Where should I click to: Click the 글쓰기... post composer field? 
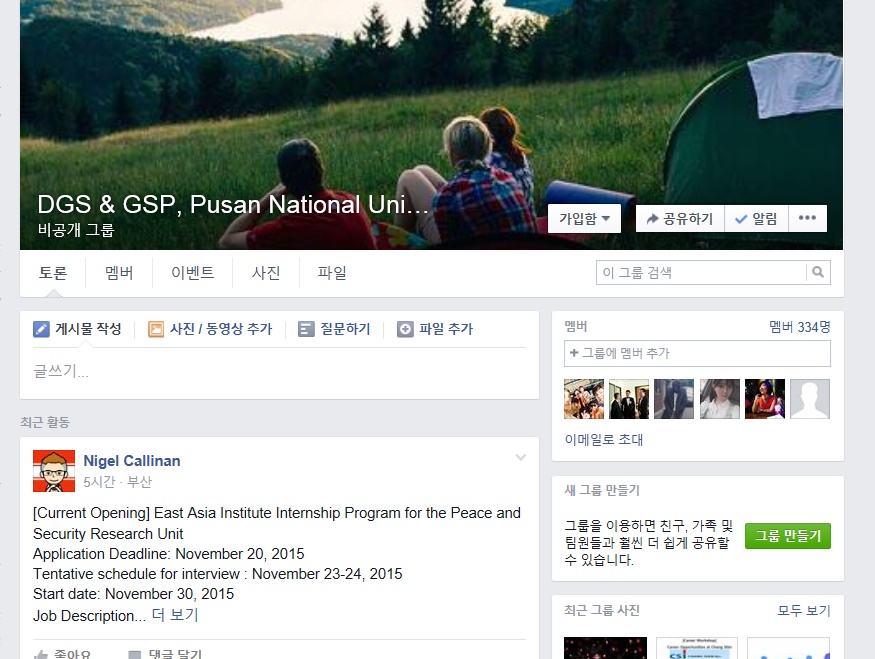click(x=279, y=371)
